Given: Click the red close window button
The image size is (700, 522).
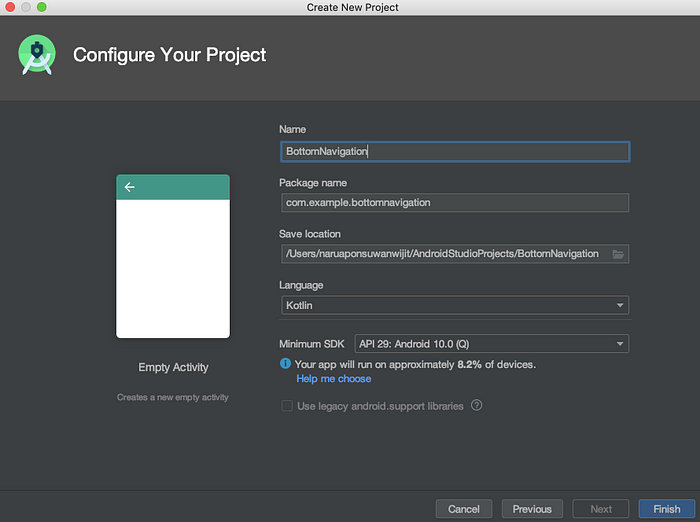Looking at the screenshot, I should pos(10,7).
